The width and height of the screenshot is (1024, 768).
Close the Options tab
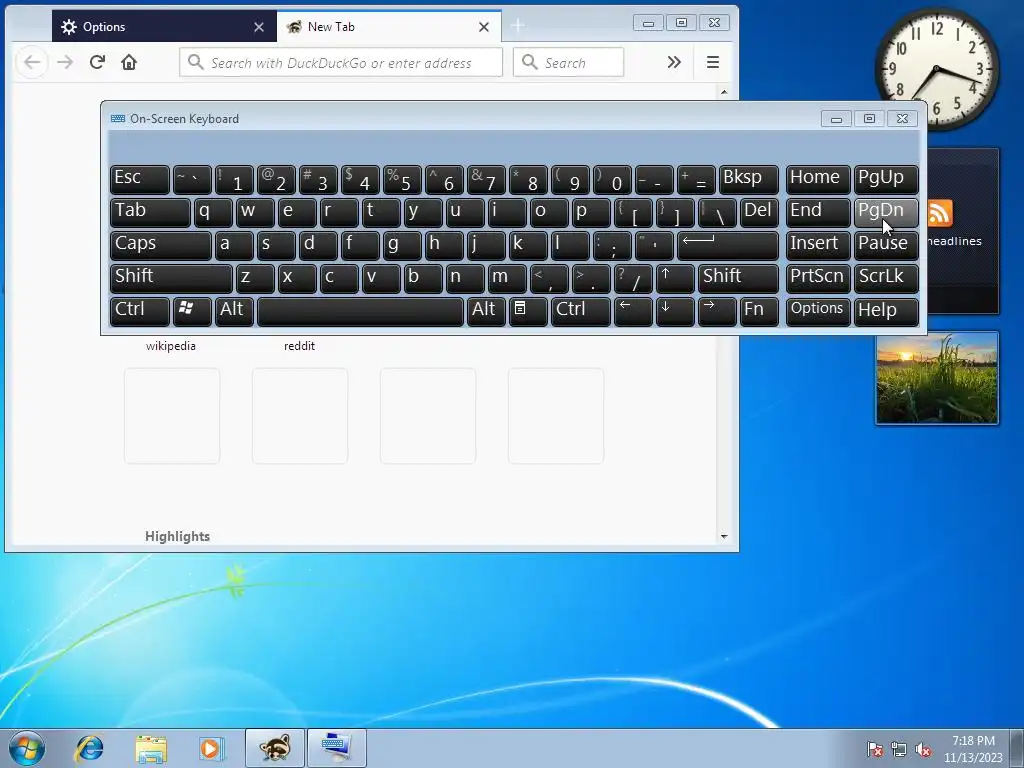259,27
